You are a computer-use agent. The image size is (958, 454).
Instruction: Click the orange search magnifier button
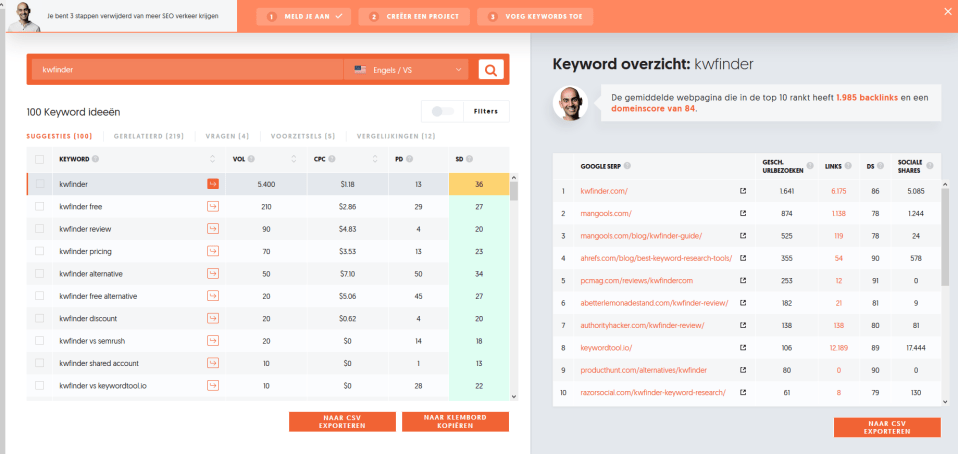point(491,70)
